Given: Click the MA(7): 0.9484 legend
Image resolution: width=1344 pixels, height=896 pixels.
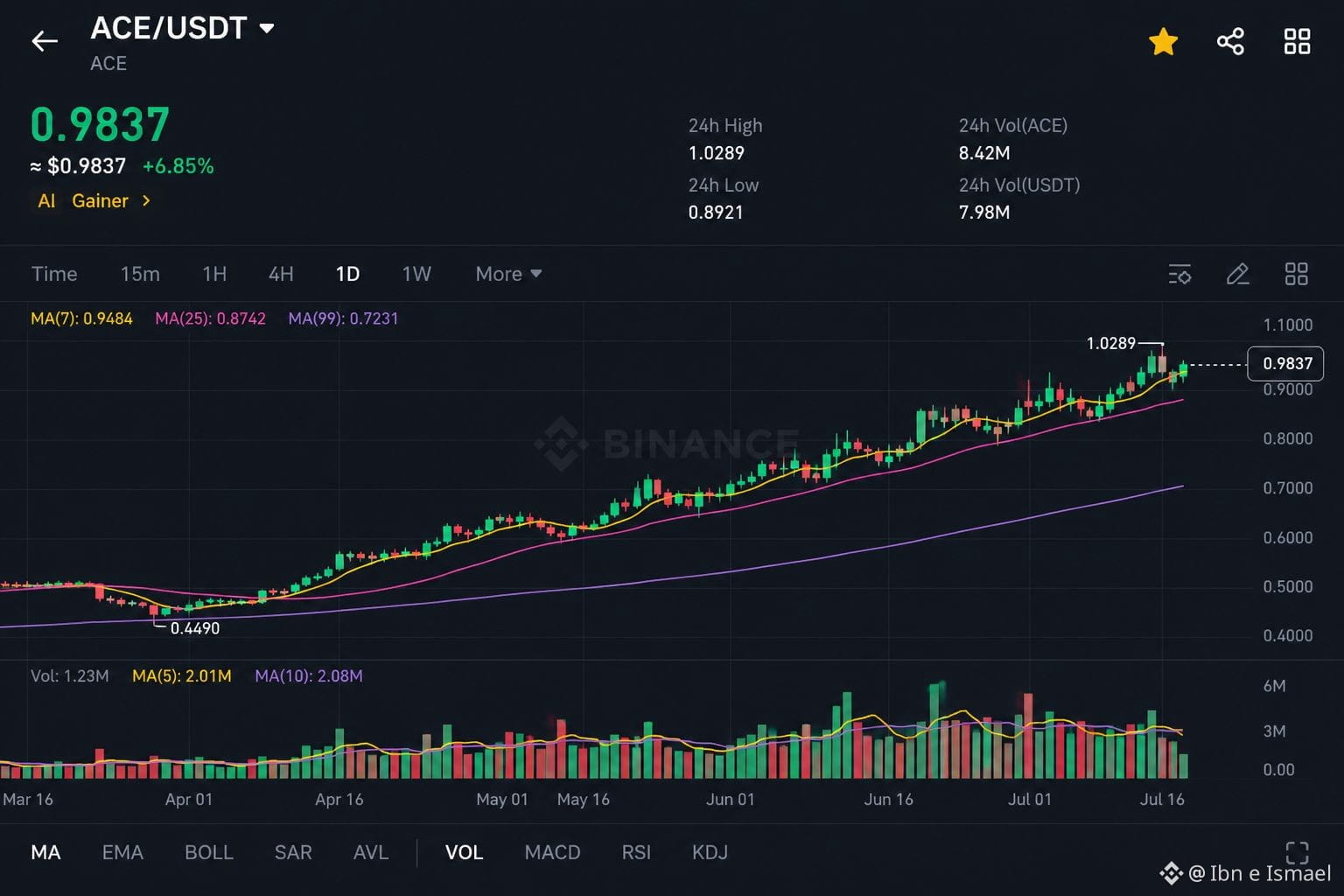Looking at the screenshot, I should click(81, 318).
